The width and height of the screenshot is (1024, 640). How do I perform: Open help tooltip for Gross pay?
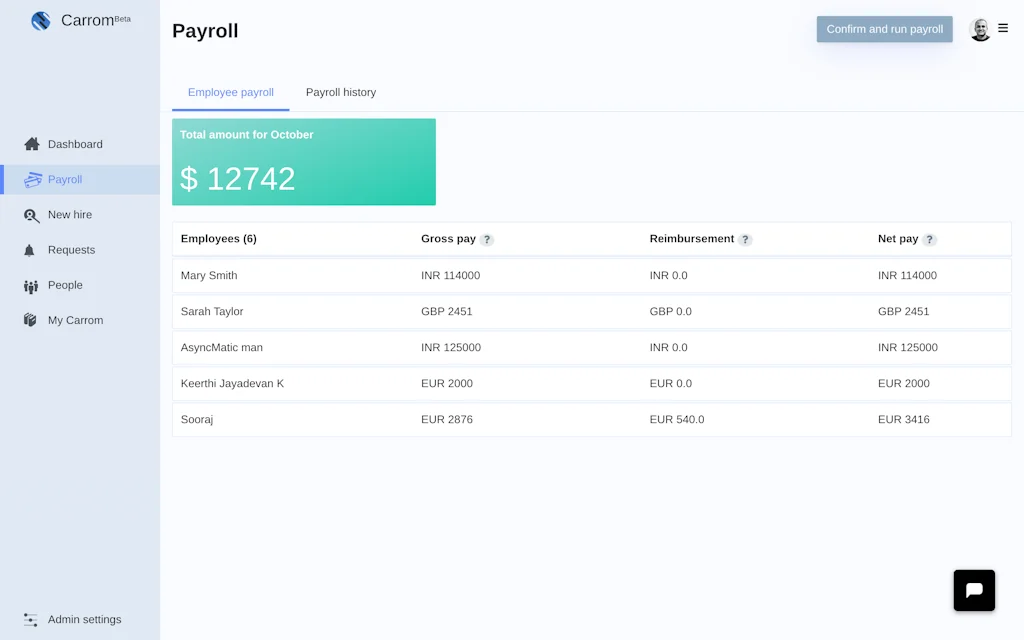coord(487,239)
